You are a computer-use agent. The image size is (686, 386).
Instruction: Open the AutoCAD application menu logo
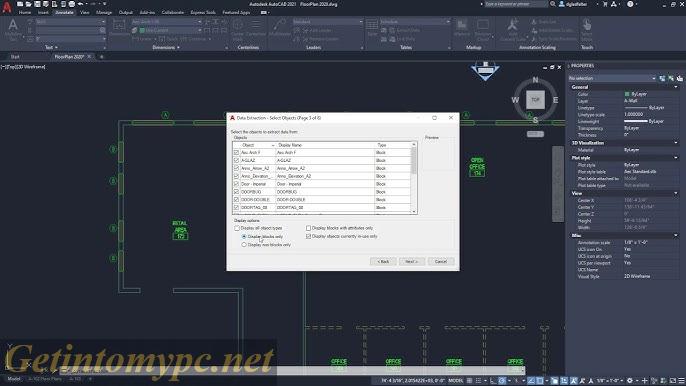tap(7, 7)
